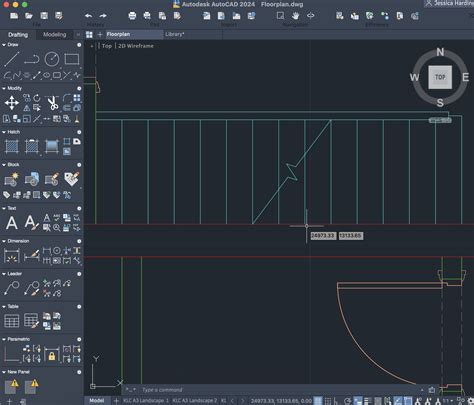Toggle grid display in status bar
This screenshot has width=474, height=405.
318,401
